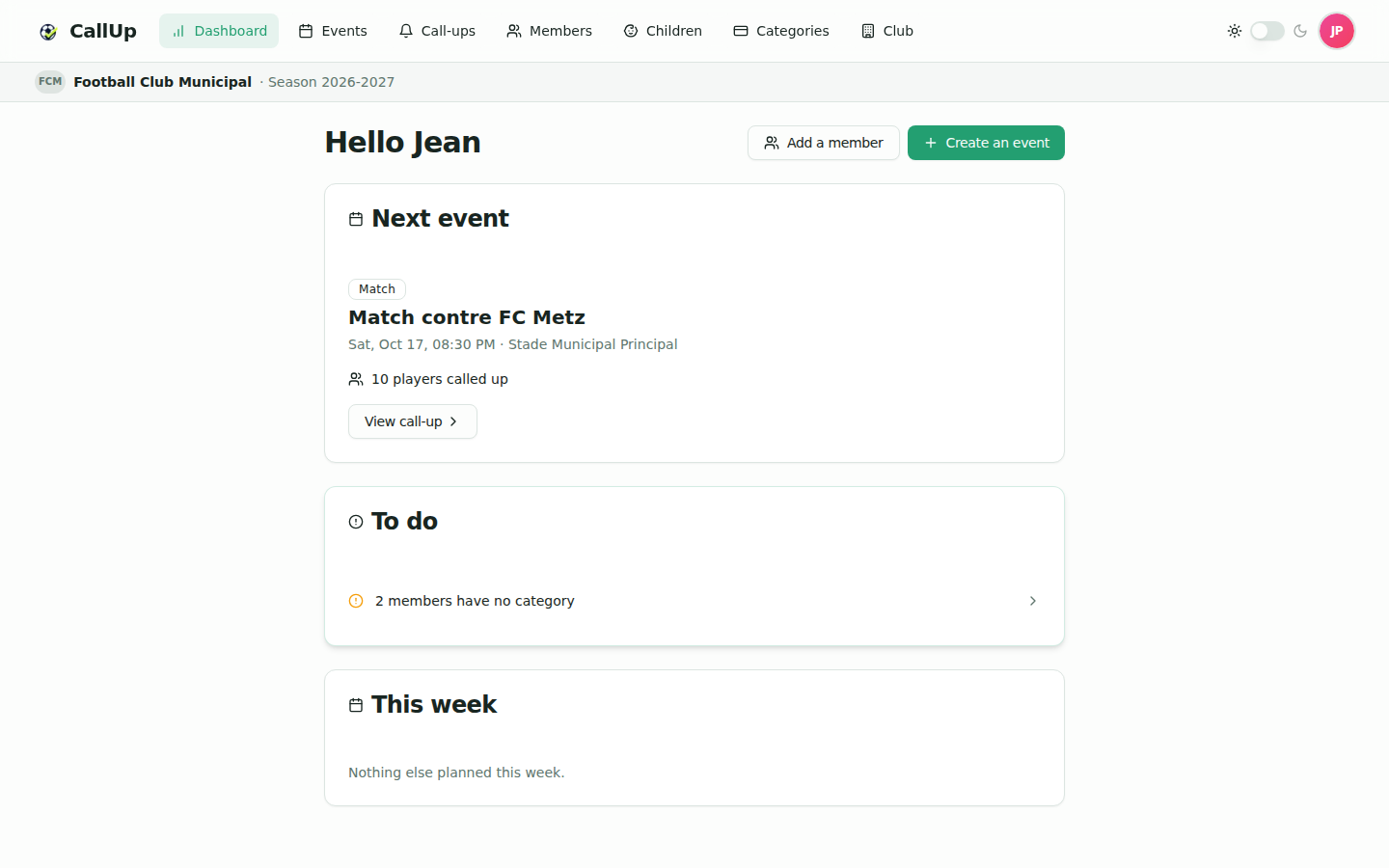Click the 10 players called up text

pos(440,379)
